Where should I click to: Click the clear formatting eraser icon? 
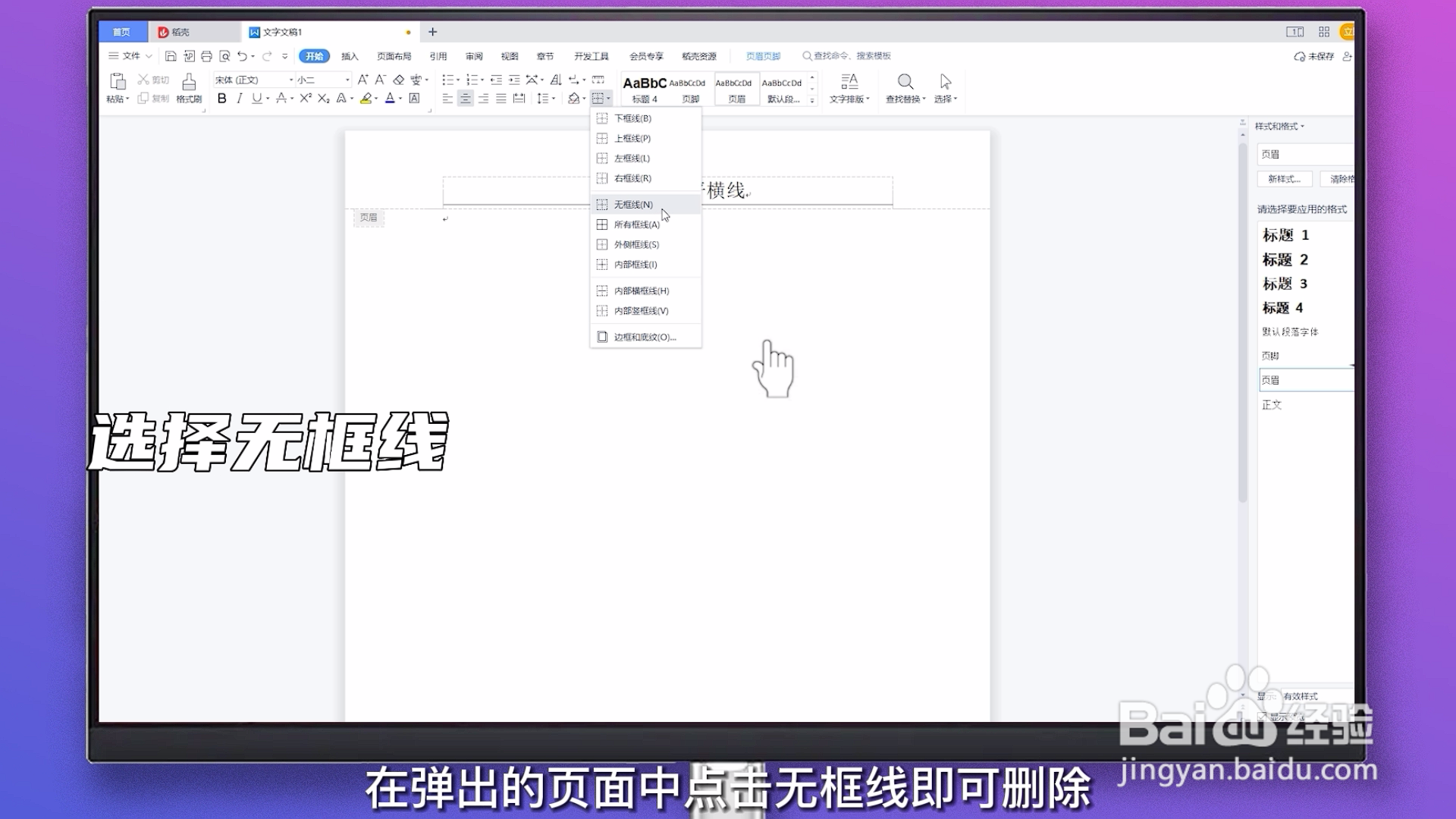(399, 80)
